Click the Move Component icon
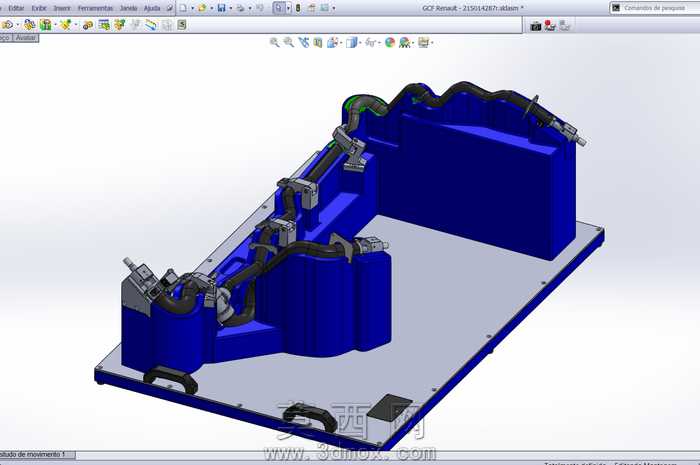Screen dimensions: 700x465 (x=104, y=25)
